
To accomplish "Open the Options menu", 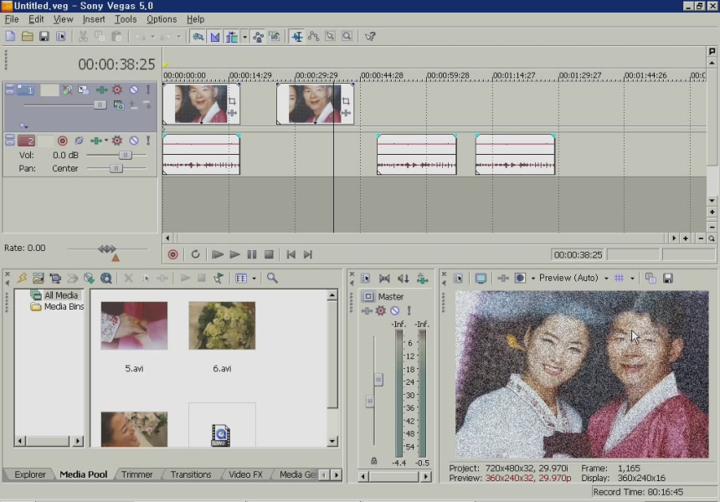I will [161, 19].
